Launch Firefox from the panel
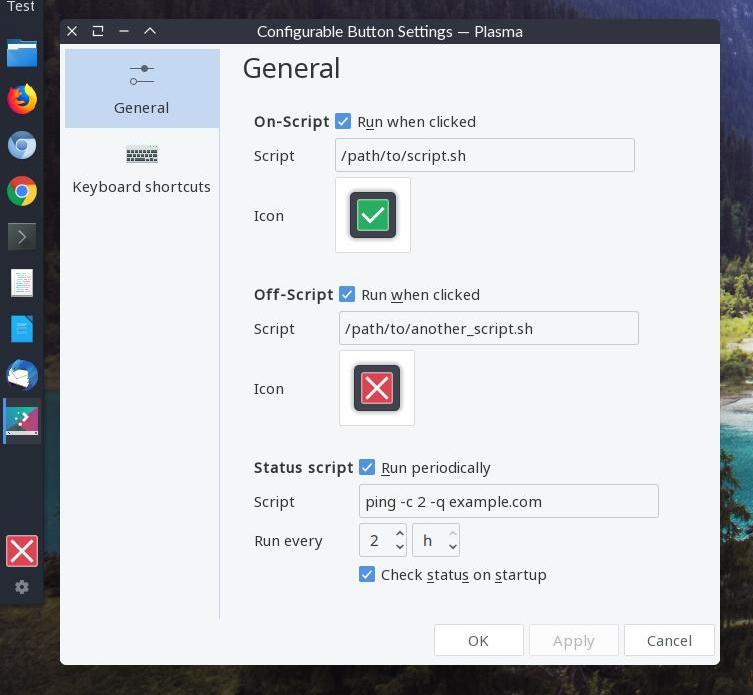The height and width of the screenshot is (695, 753). (22, 99)
